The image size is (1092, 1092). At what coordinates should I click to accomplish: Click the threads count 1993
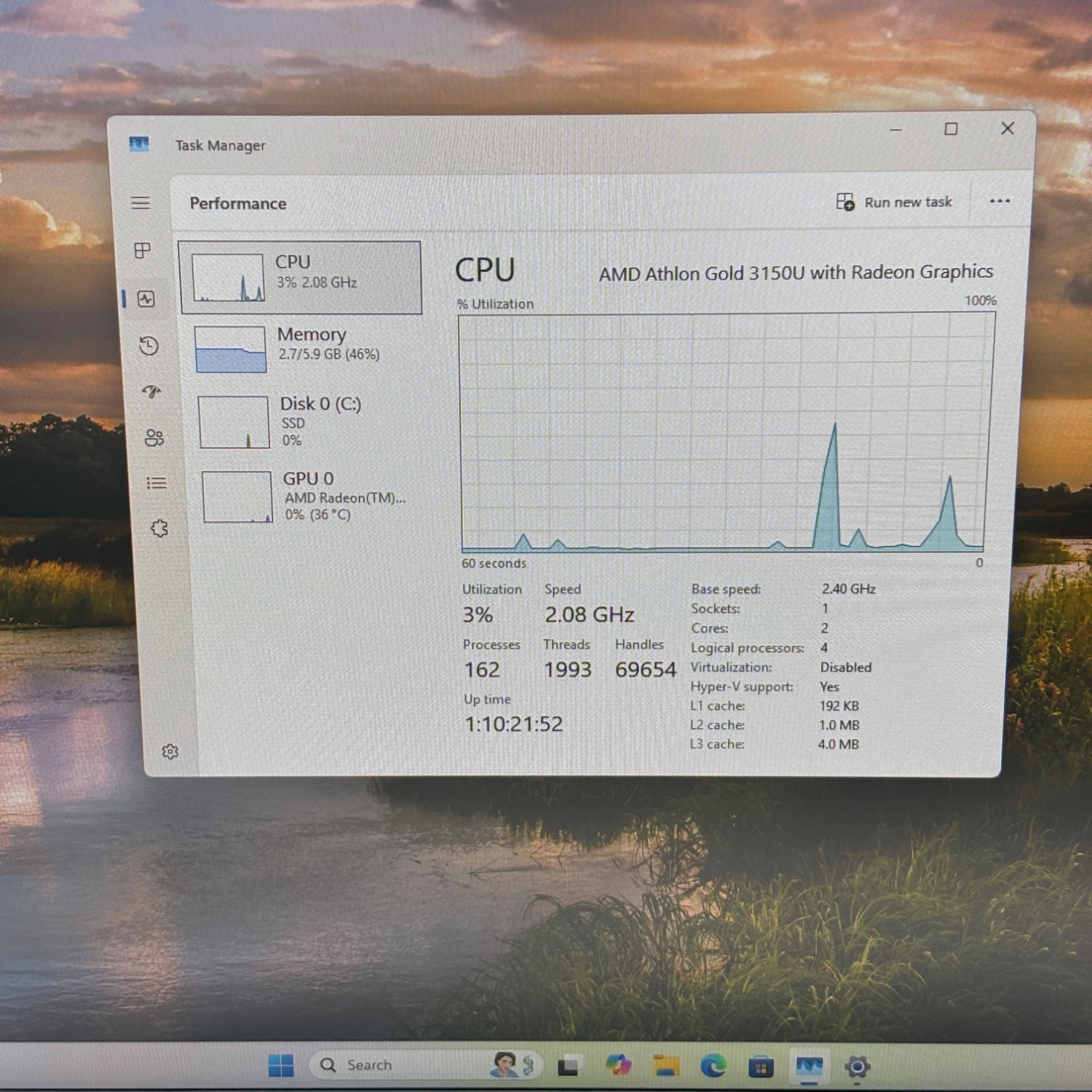click(x=568, y=670)
